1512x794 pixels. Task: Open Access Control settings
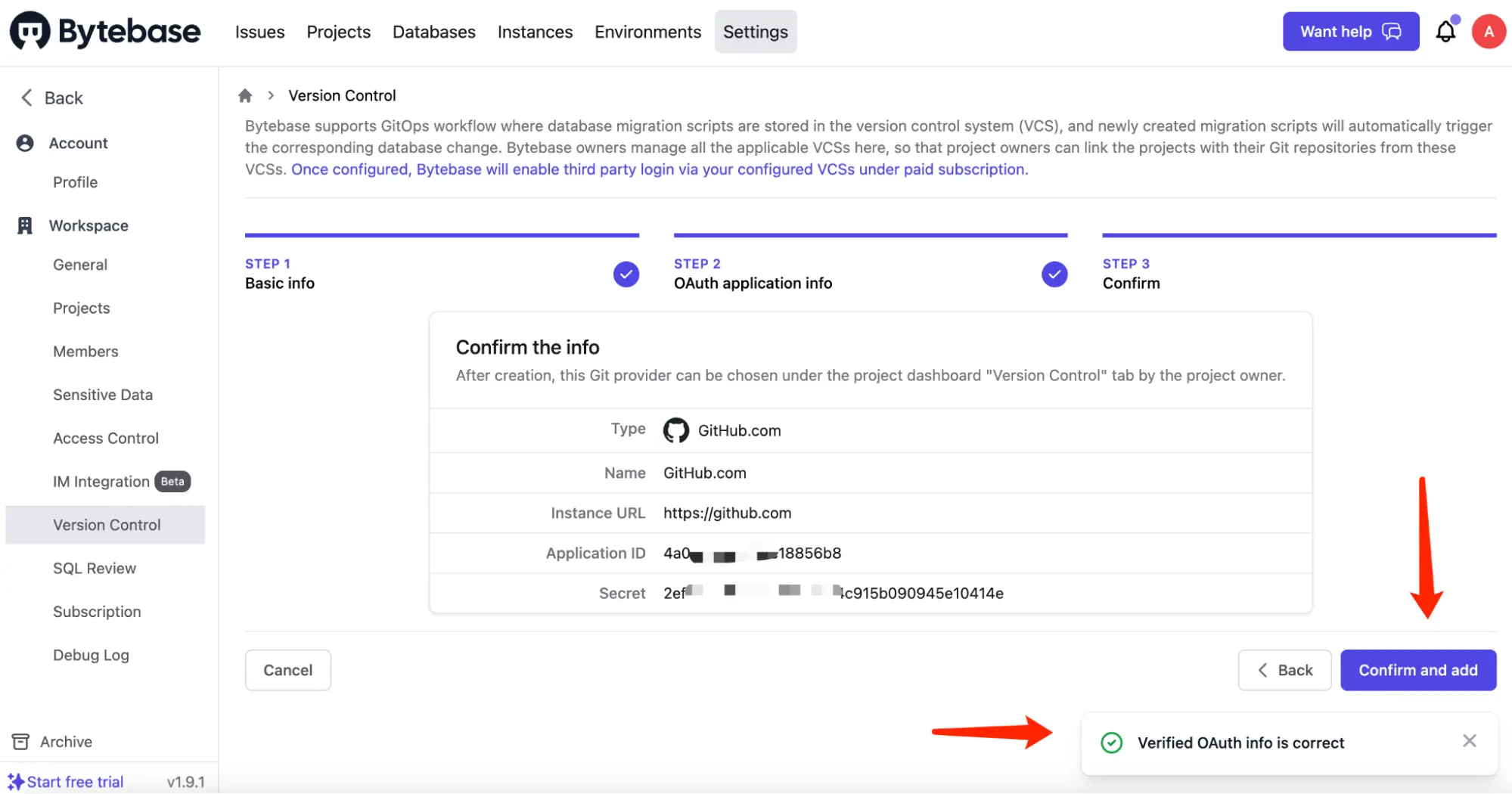pos(106,438)
